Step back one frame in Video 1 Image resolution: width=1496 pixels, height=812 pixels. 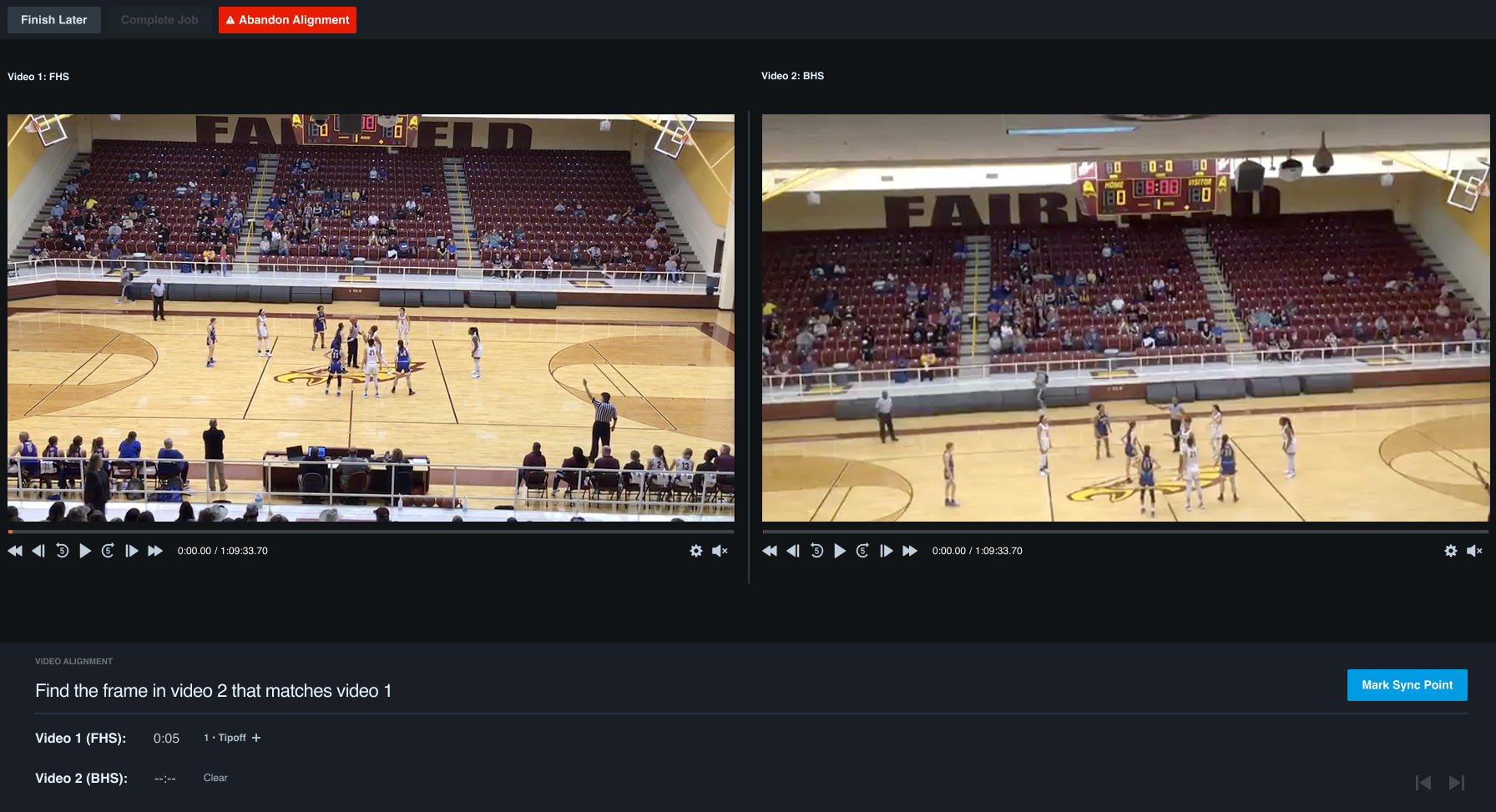tap(38, 551)
